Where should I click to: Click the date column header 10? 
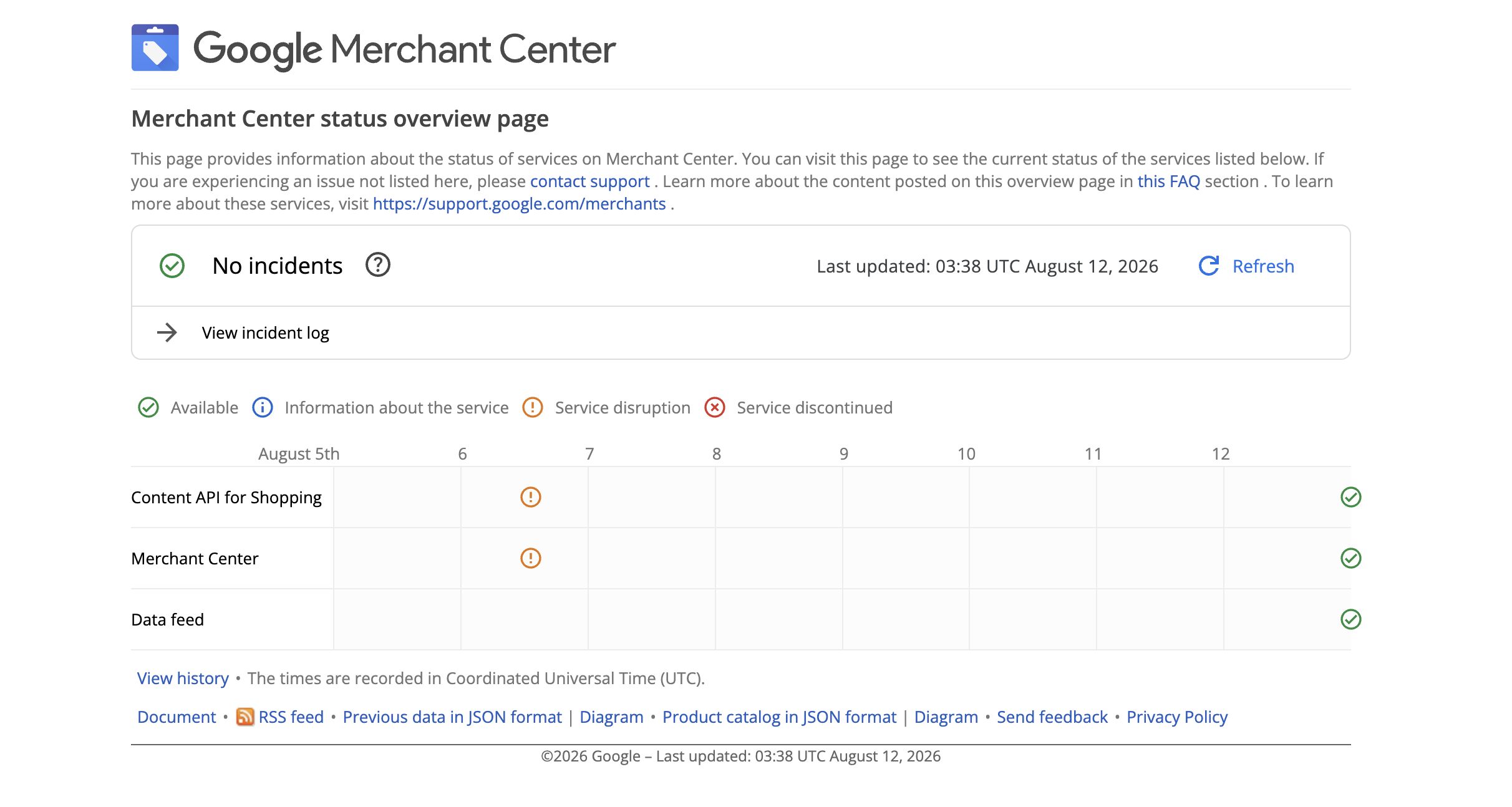click(x=966, y=453)
